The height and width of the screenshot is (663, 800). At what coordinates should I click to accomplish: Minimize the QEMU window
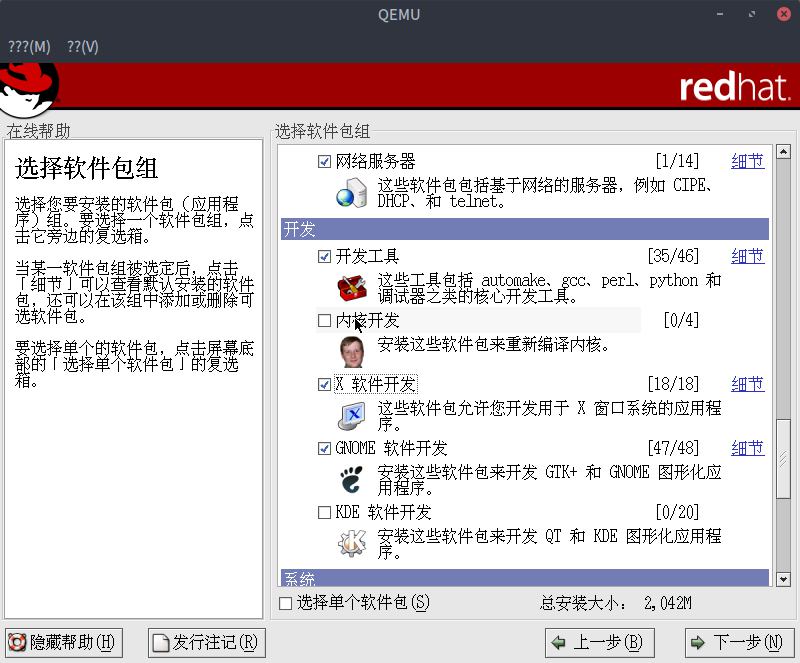[x=720, y=14]
